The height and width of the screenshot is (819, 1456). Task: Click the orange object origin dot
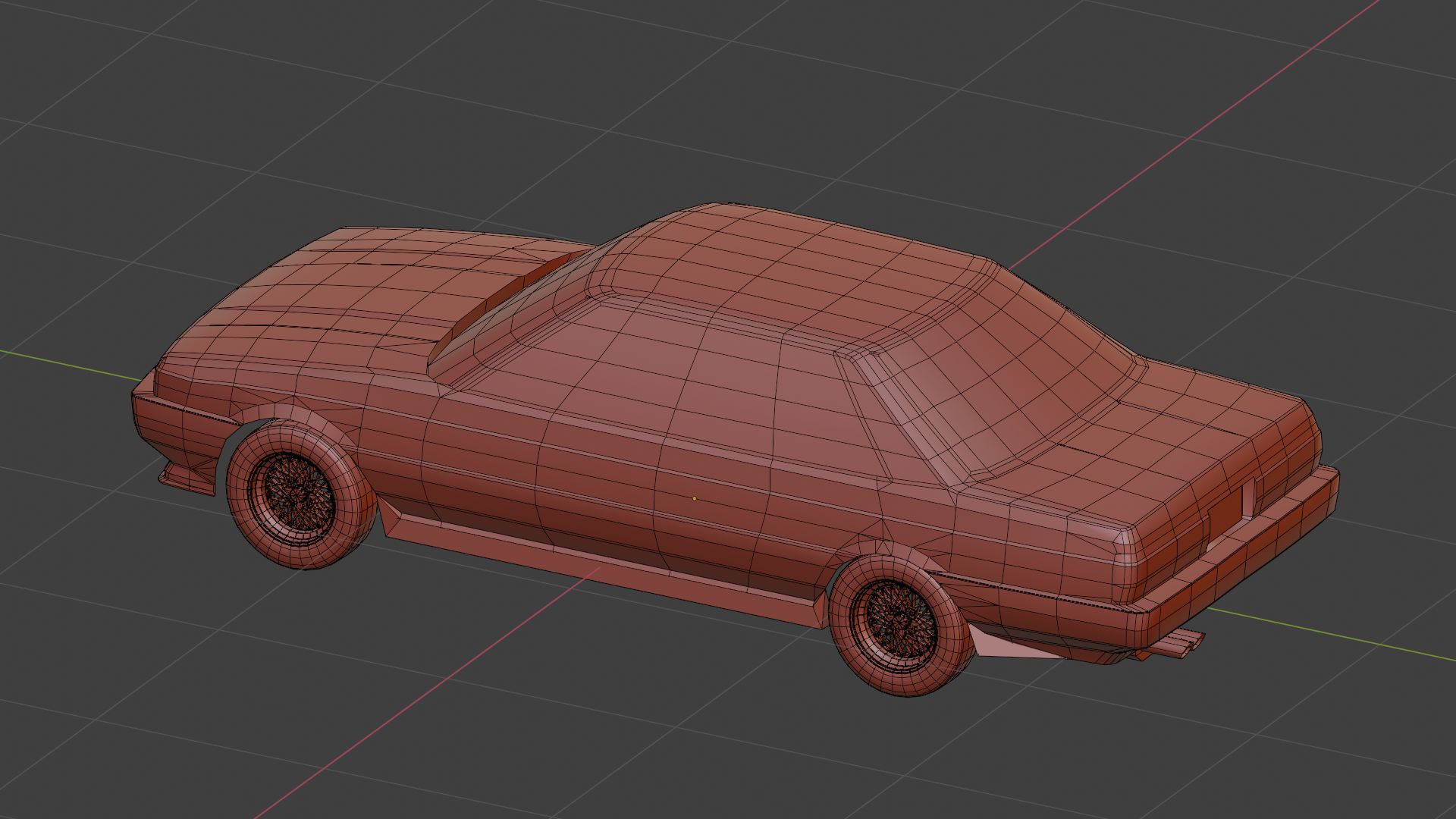tap(694, 498)
